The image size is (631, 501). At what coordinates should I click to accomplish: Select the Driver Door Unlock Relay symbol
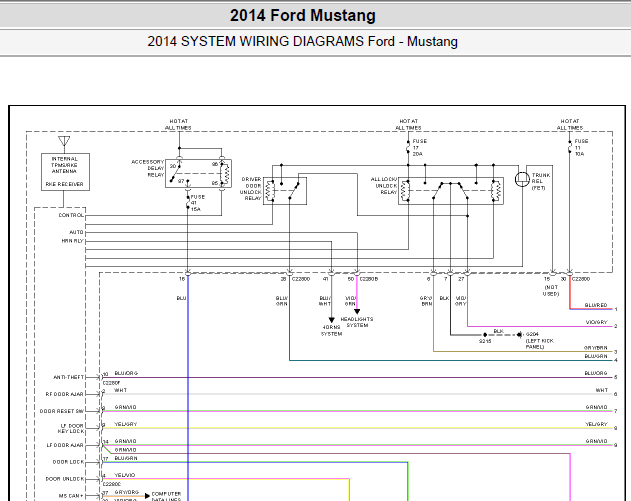pos(290,185)
